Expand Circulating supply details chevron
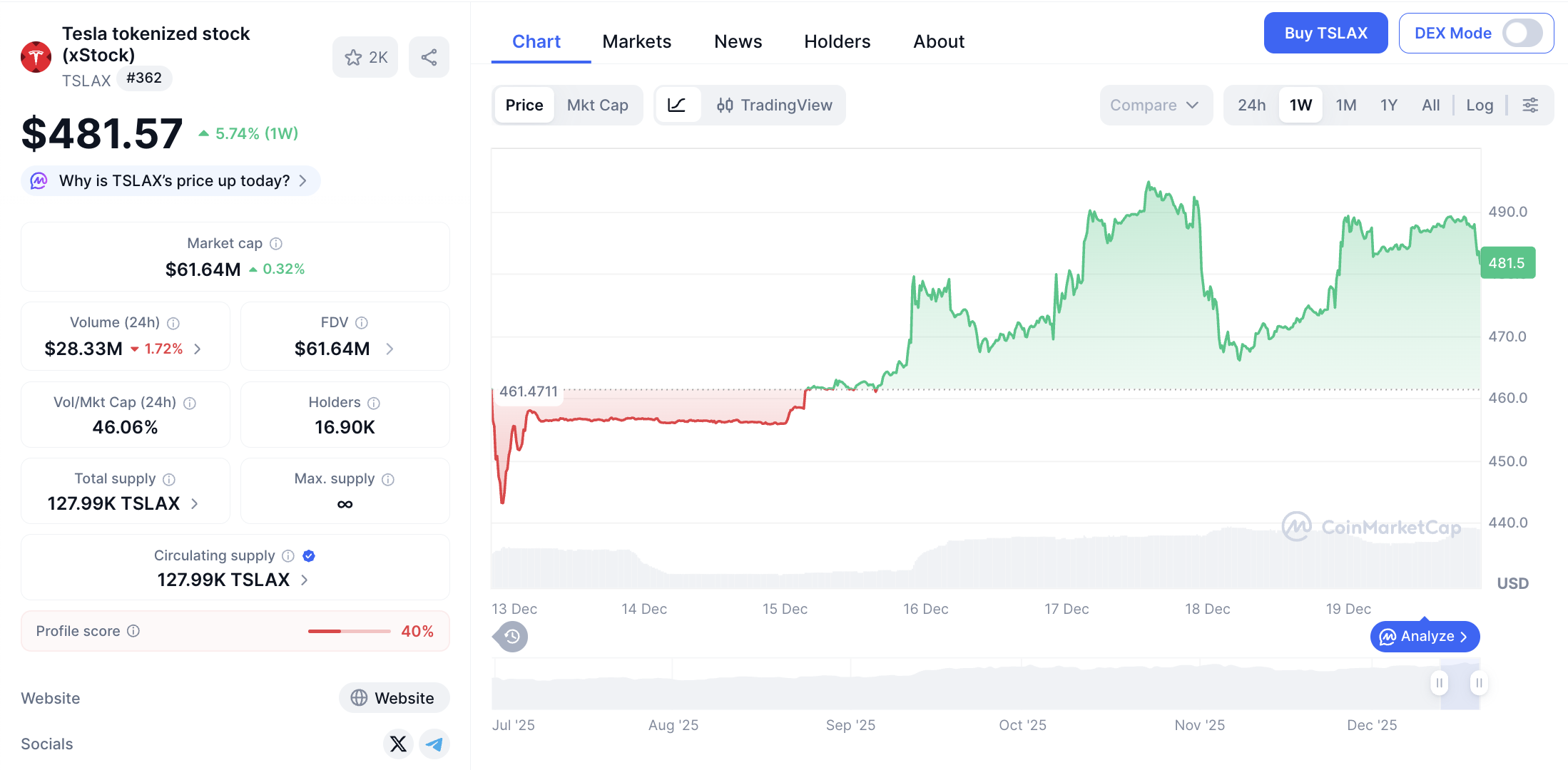 click(305, 580)
